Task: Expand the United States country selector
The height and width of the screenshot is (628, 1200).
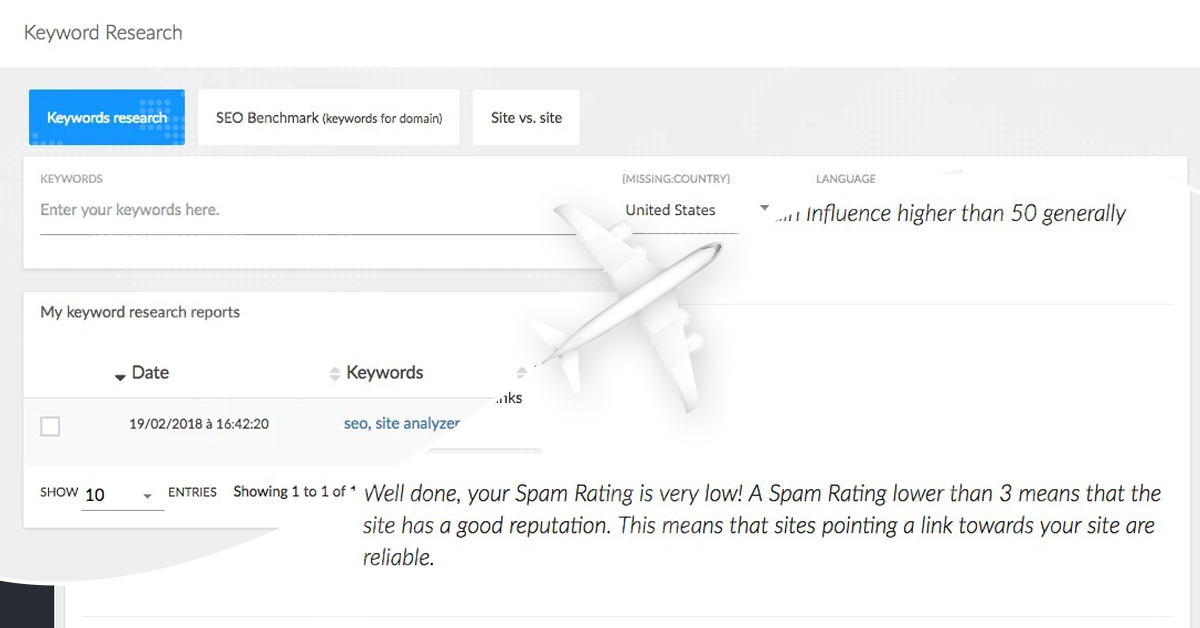Action: (x=670, y=210)
